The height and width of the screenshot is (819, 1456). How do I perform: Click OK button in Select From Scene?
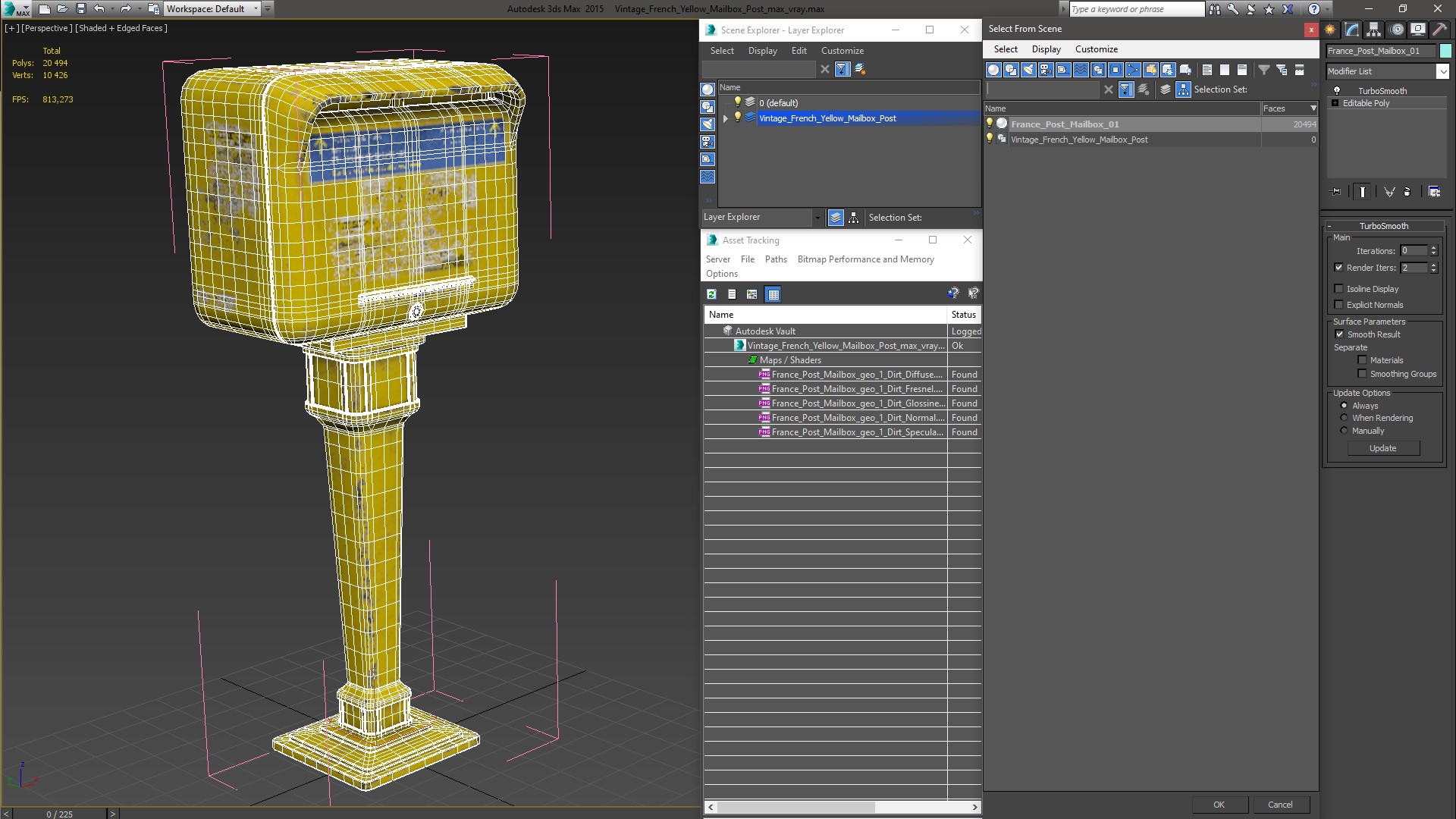pos(1219,805)
